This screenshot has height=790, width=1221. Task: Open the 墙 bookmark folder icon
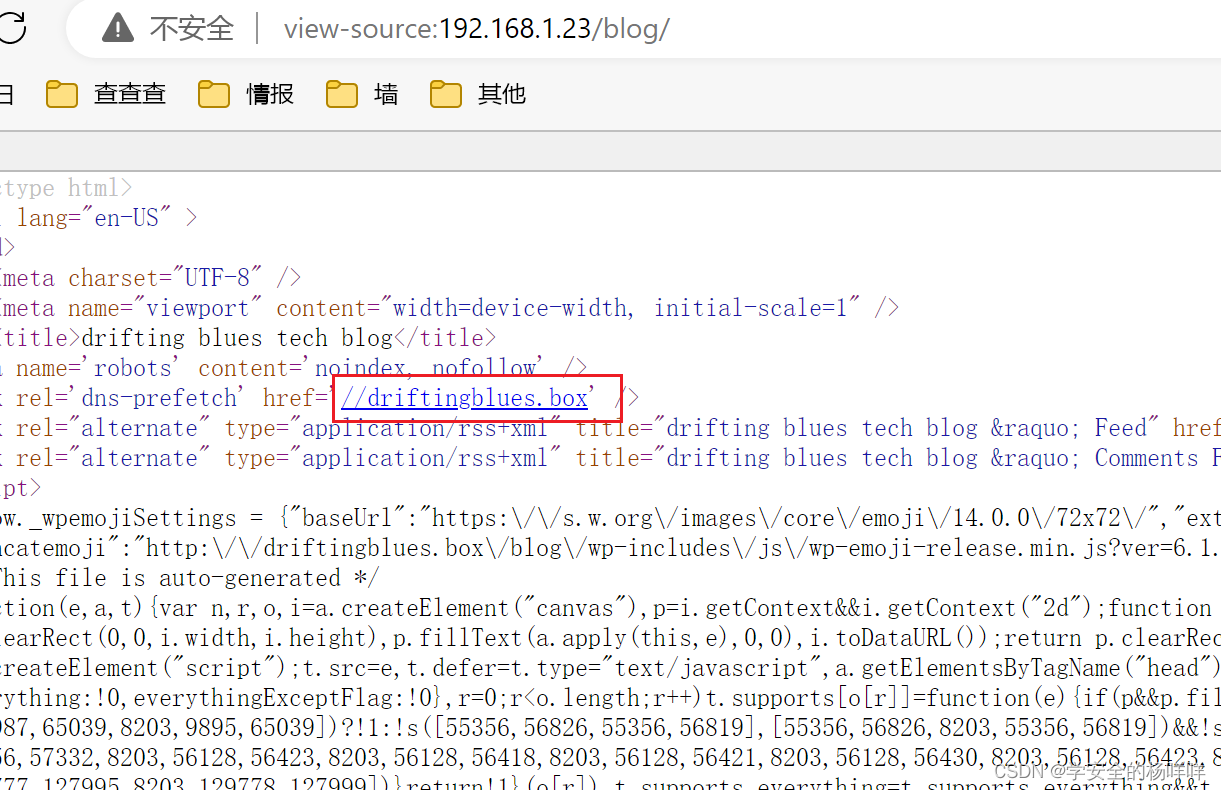click(x=342, y=94)
